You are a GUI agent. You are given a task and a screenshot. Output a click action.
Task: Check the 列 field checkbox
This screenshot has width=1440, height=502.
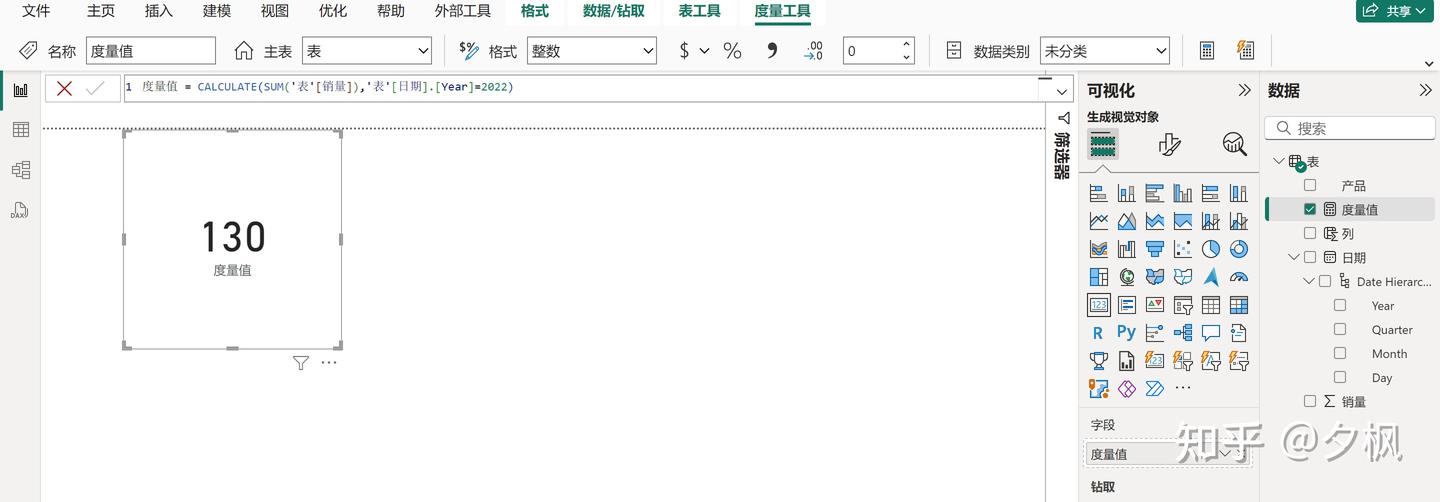(1310, 233)
